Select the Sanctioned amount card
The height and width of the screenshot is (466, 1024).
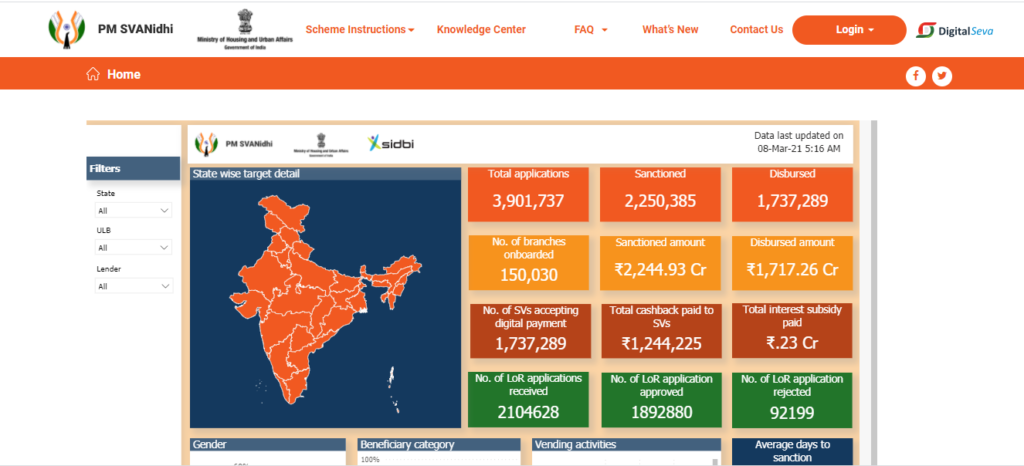pyautogui.click(x=660, y=262)
